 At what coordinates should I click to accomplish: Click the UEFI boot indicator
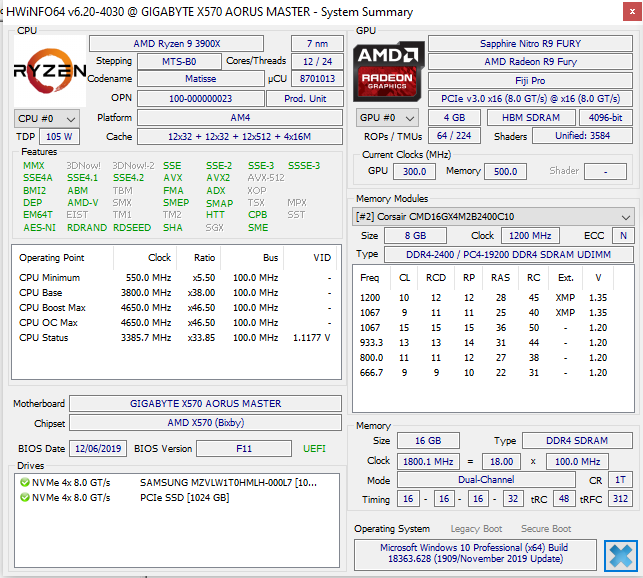click(x=314, y=449)
